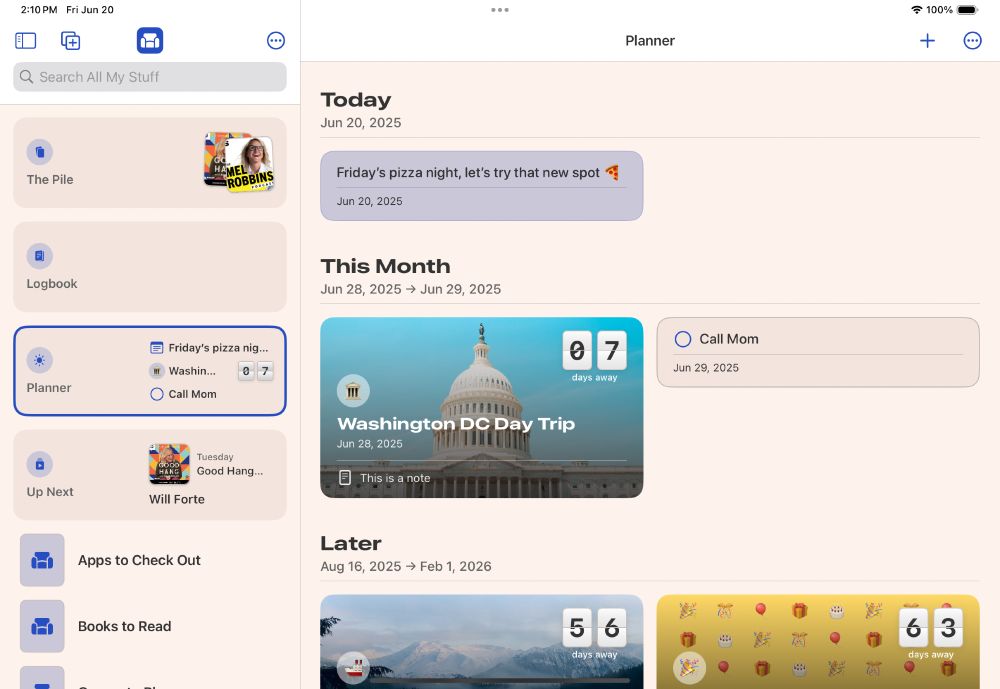Click 'Will Forte' in the Up Next card

coord(177,499)
